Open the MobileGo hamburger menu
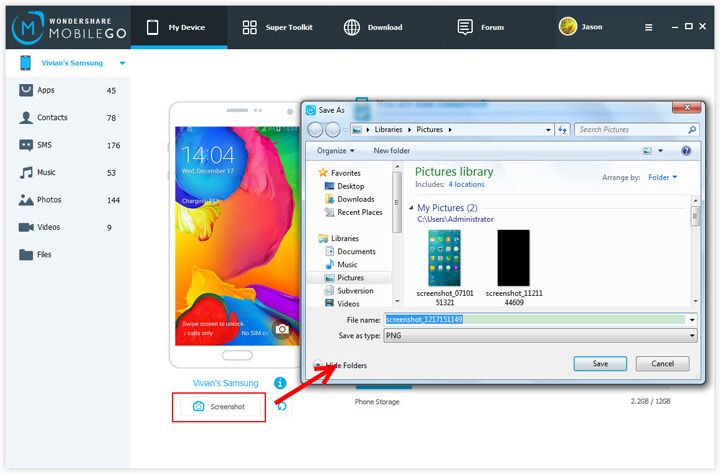This screenshot has height=474, width=720. (648, 28)
